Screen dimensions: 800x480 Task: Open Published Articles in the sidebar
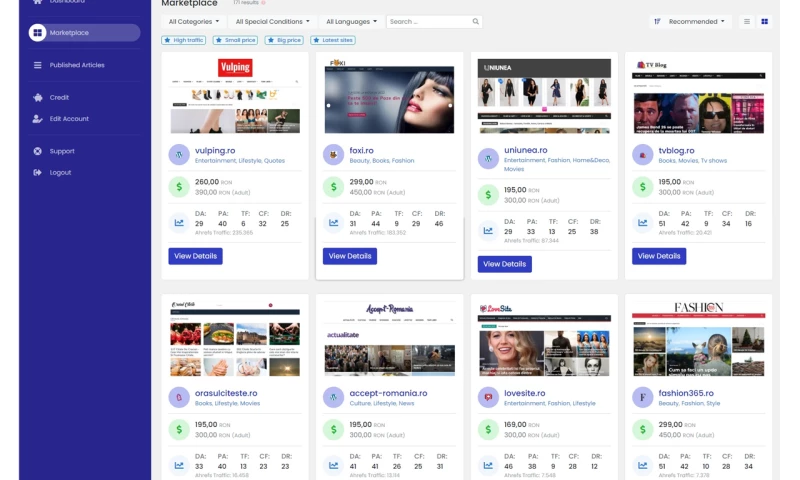click(77, 65)
